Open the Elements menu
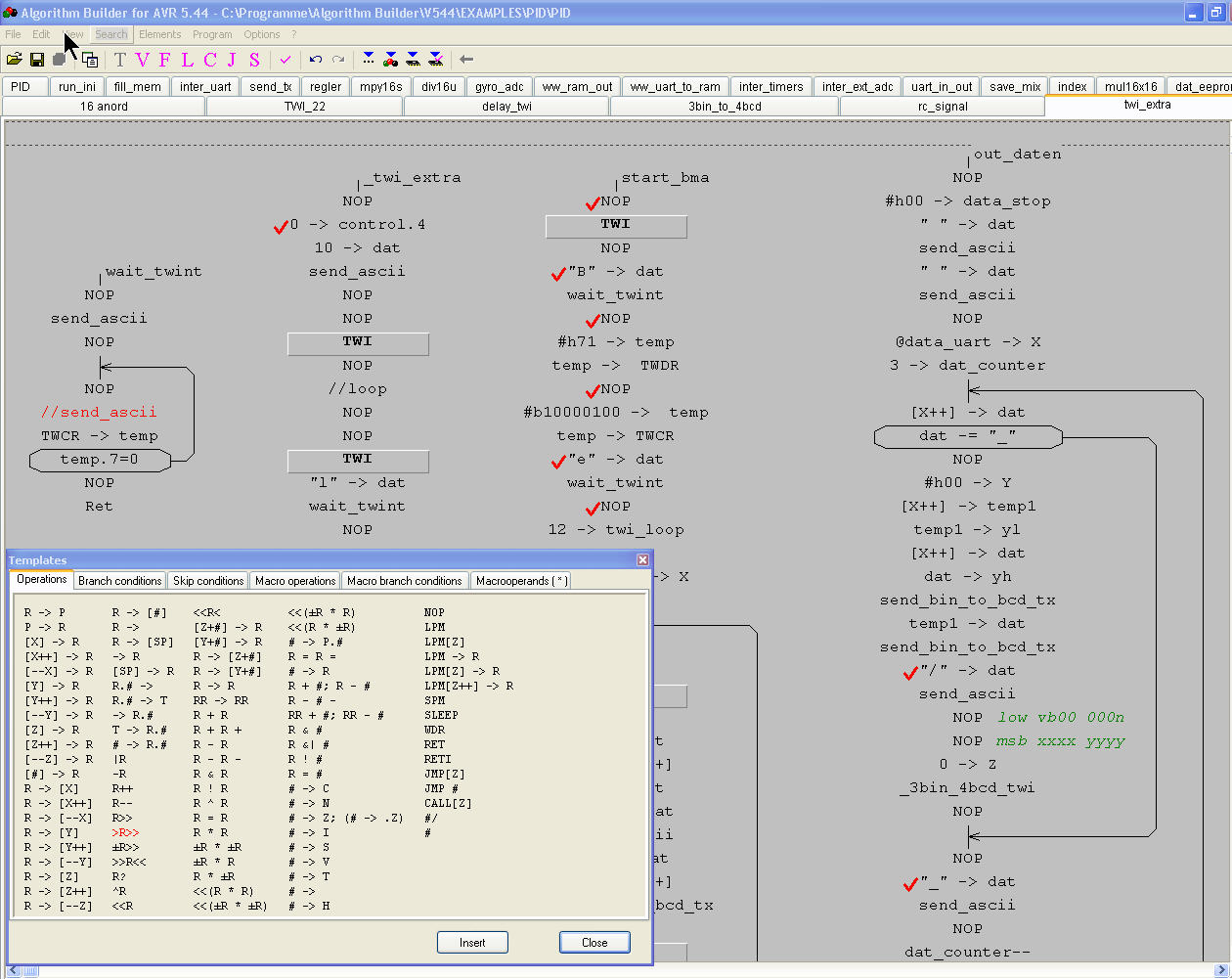Screen dimensions: 1232x979 [x=159, y=34]
